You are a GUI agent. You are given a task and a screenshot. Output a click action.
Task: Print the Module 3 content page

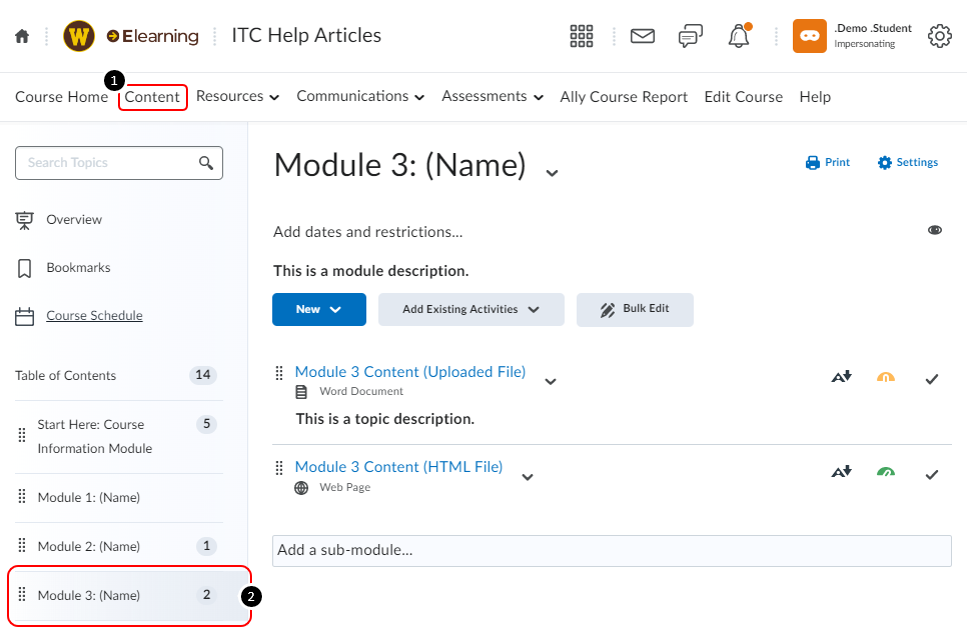click(x=827, y=162)
